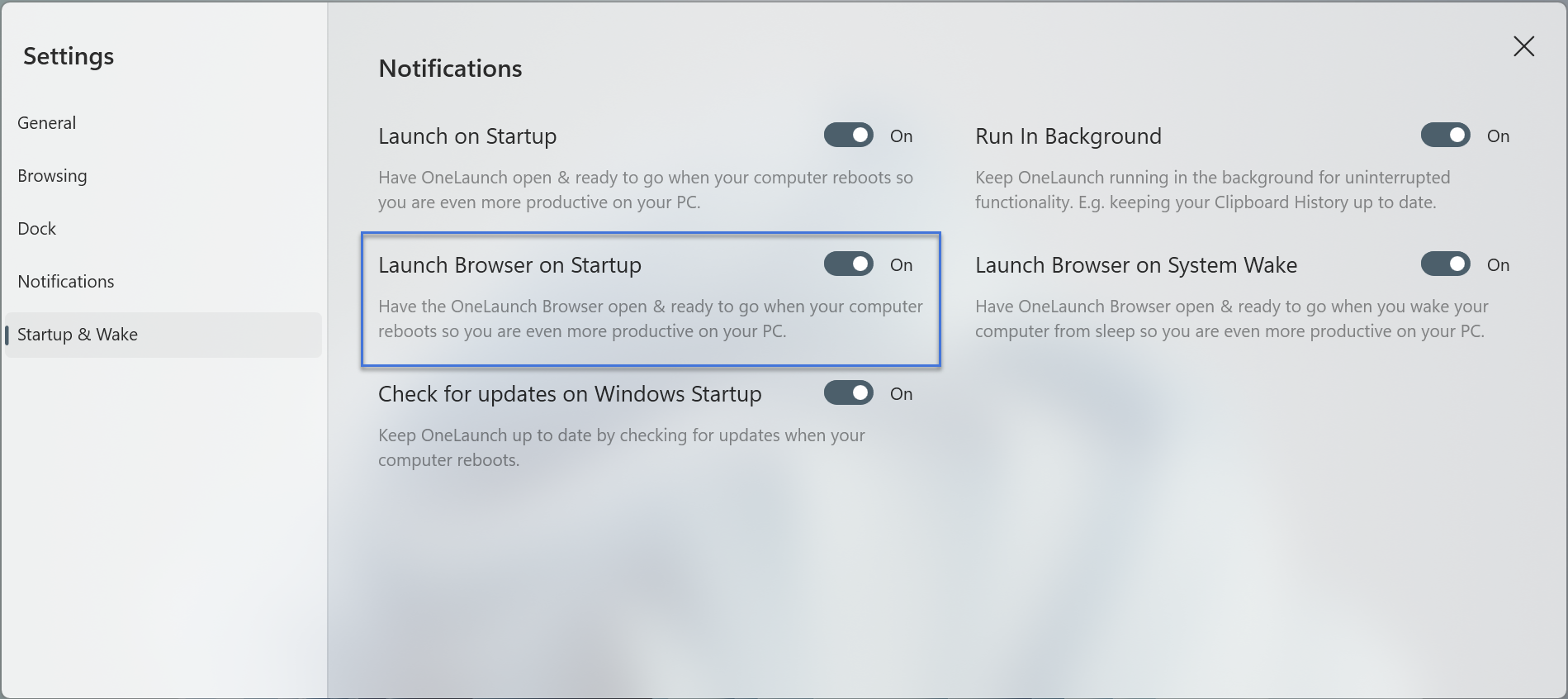Disable Check for updates on Windows Startup
This screenshot has height=699, width=1568.
click(x=848, y=393)
